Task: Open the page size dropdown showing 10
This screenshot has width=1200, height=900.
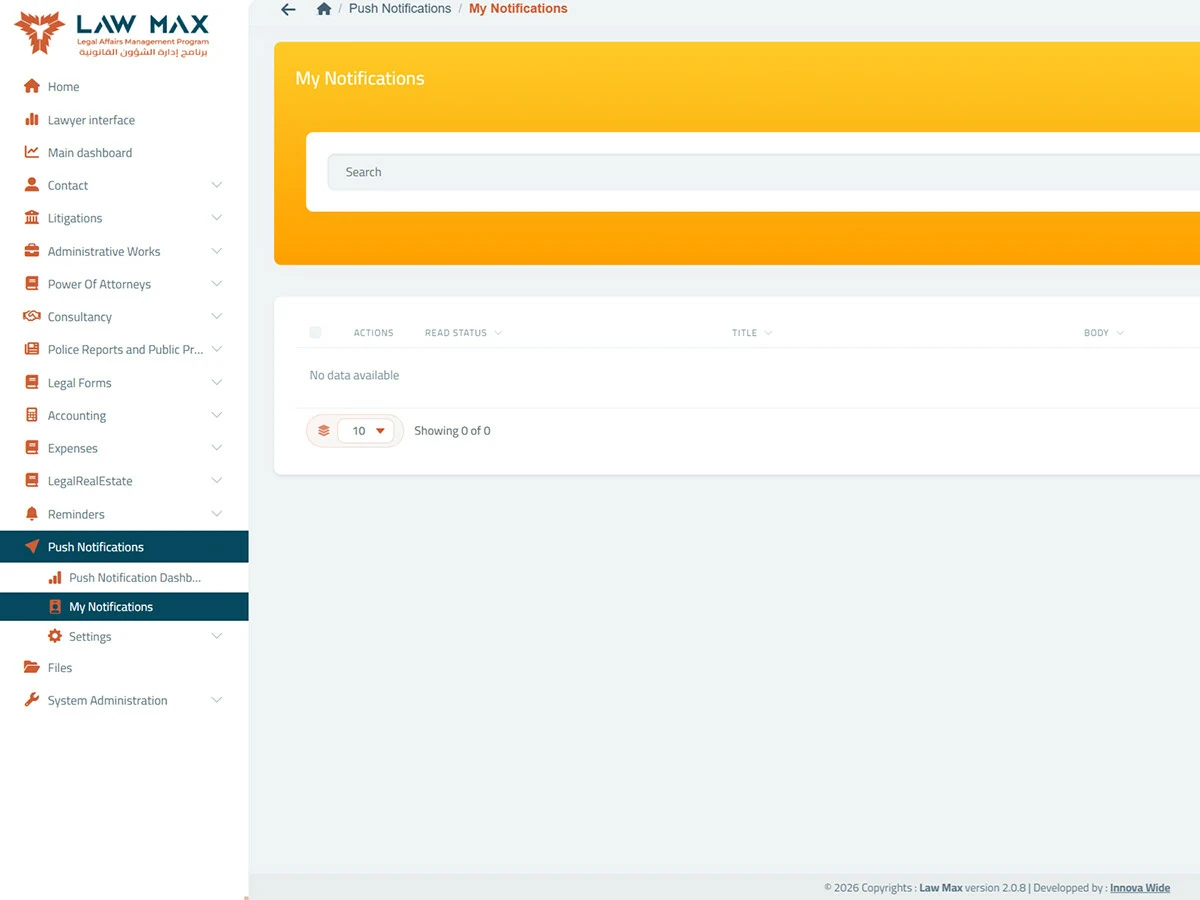Action: [367, 431]
